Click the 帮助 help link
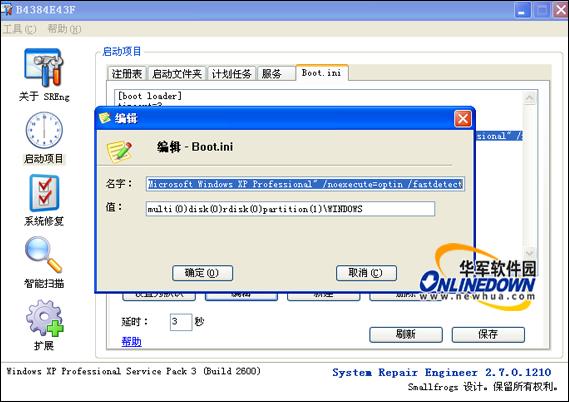Screen dimensions: 569x402 point(131,341)
